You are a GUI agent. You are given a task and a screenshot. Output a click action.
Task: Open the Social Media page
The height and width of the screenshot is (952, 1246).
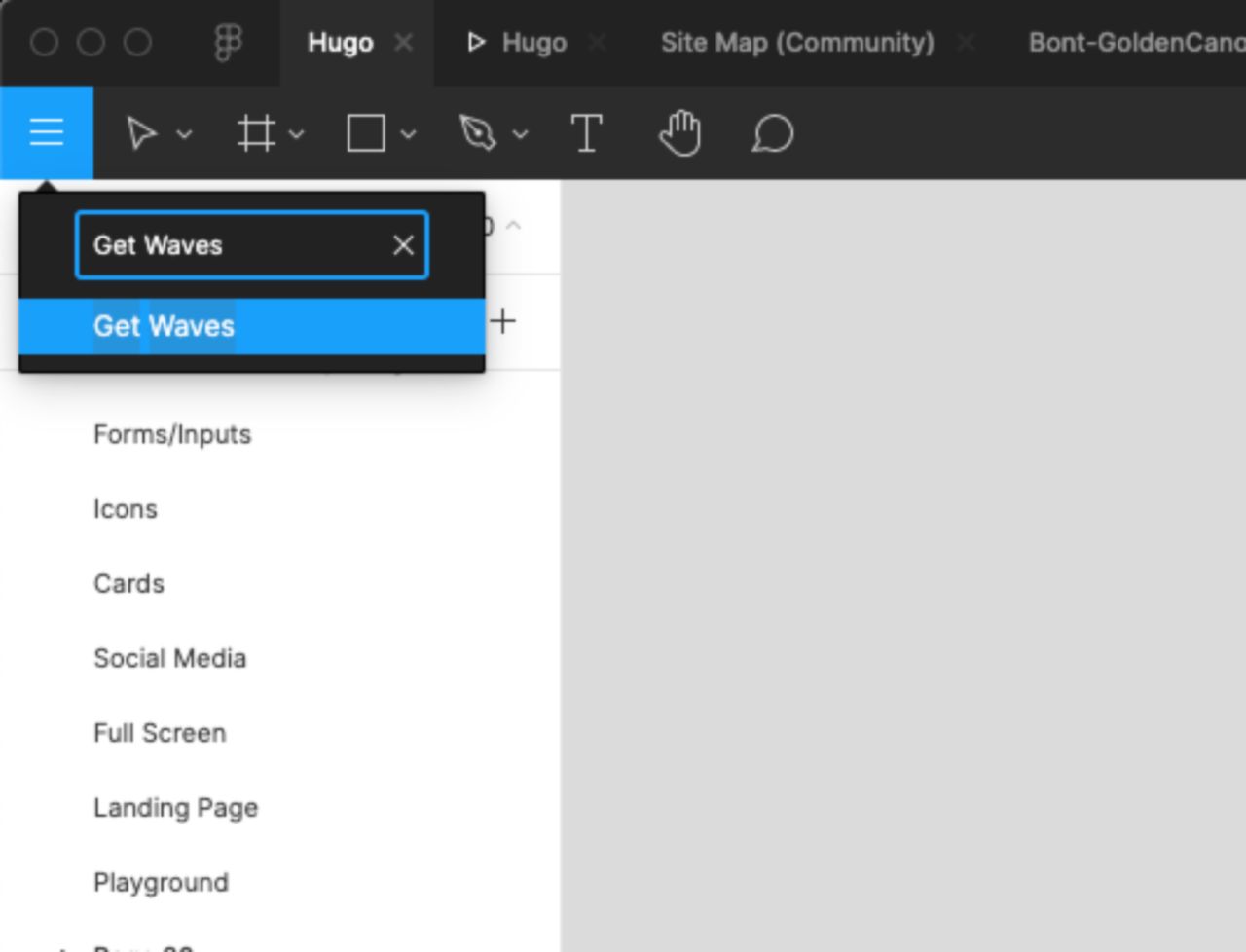click(170, 659)
